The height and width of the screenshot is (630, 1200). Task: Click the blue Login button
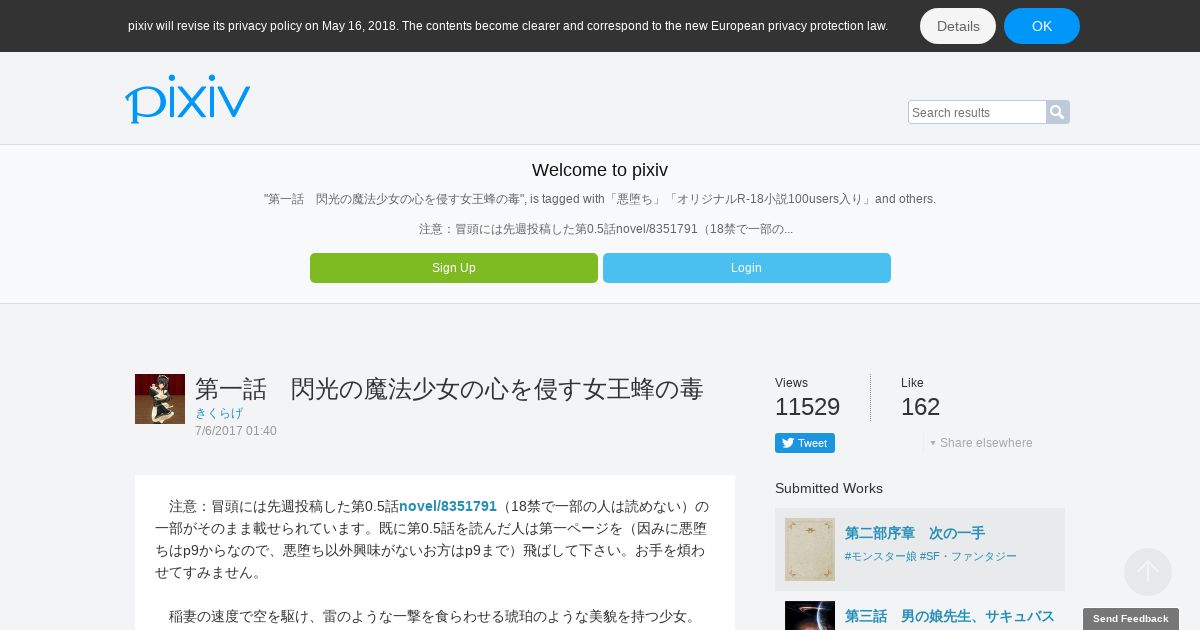click(x=747, y=268)
